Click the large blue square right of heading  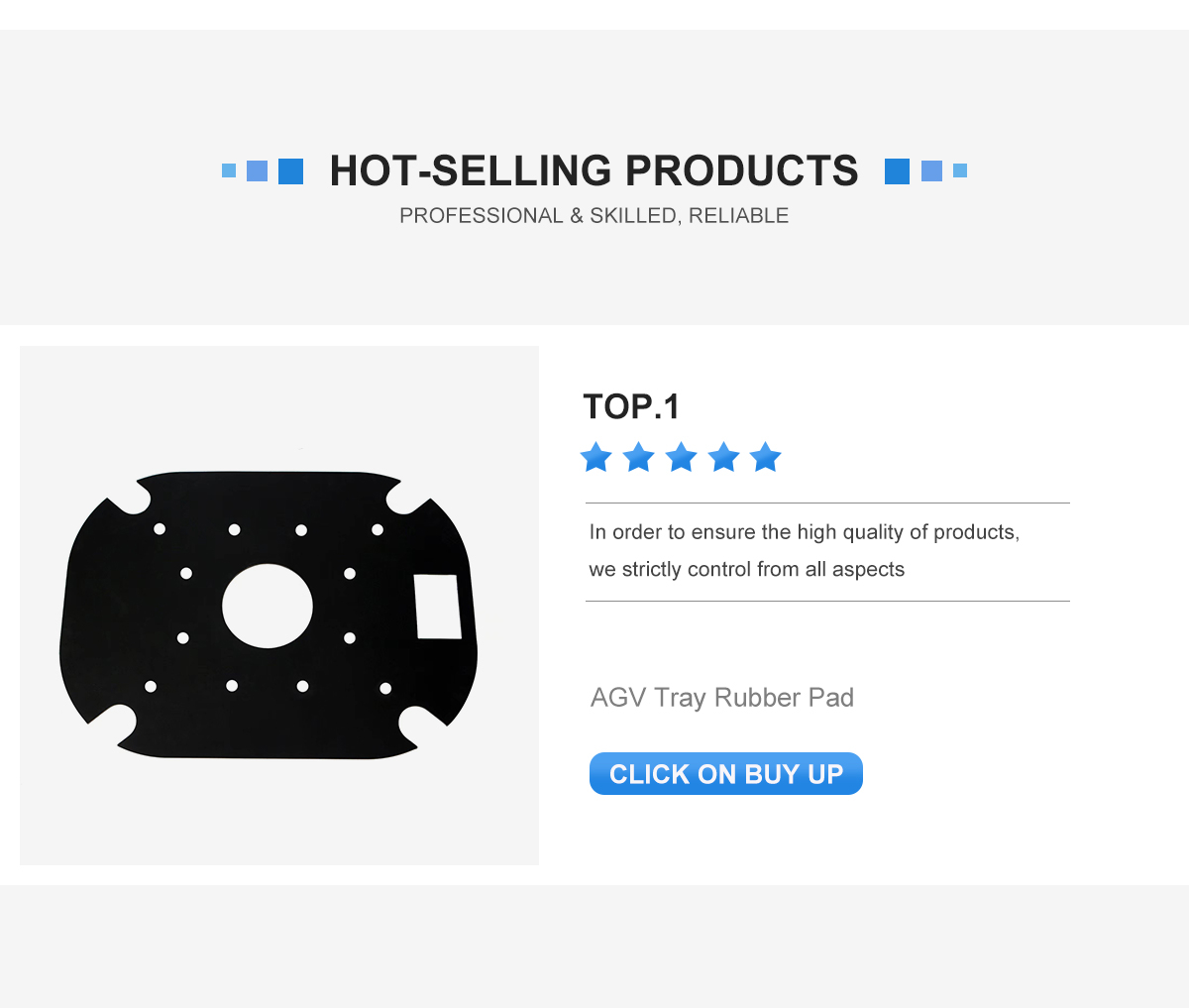(x=897, y=170)
